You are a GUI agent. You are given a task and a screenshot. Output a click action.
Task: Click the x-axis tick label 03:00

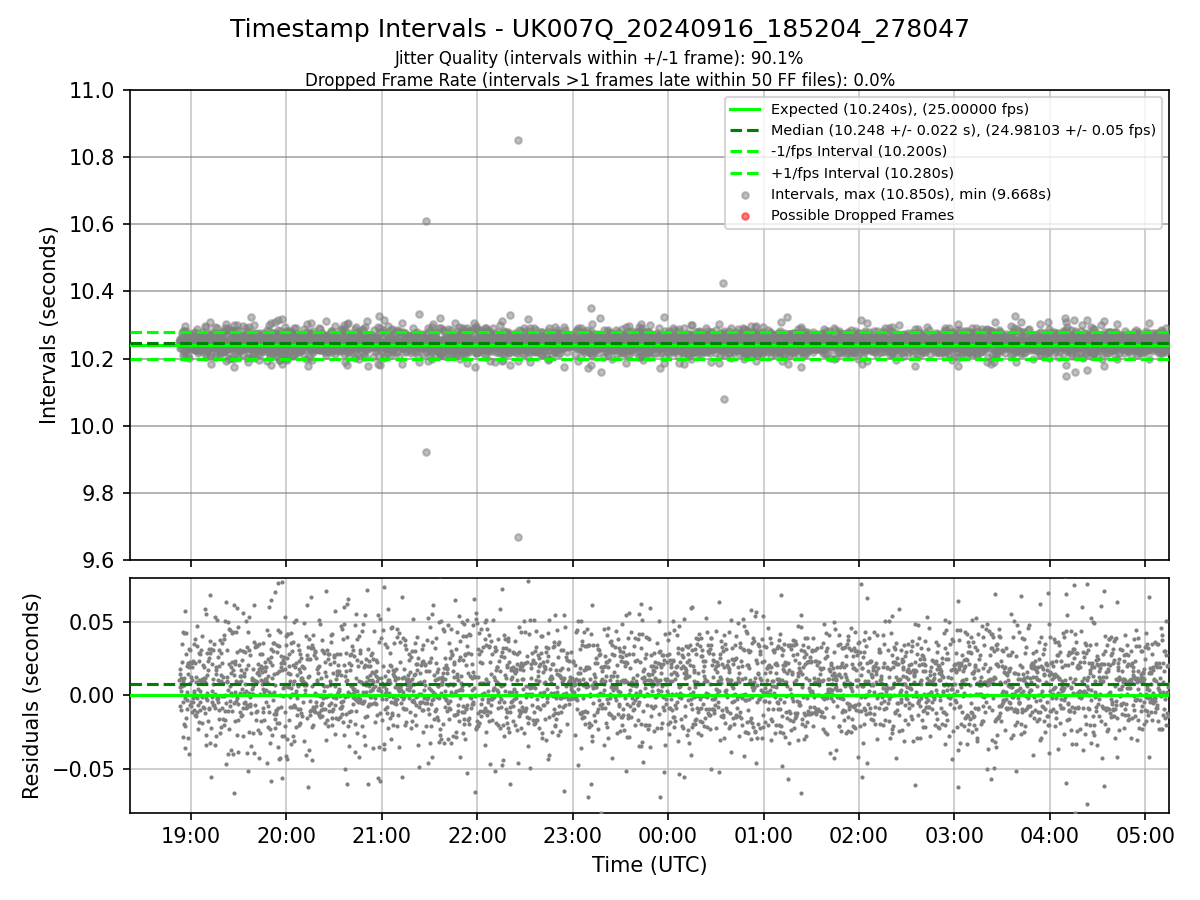pos(954,834)
